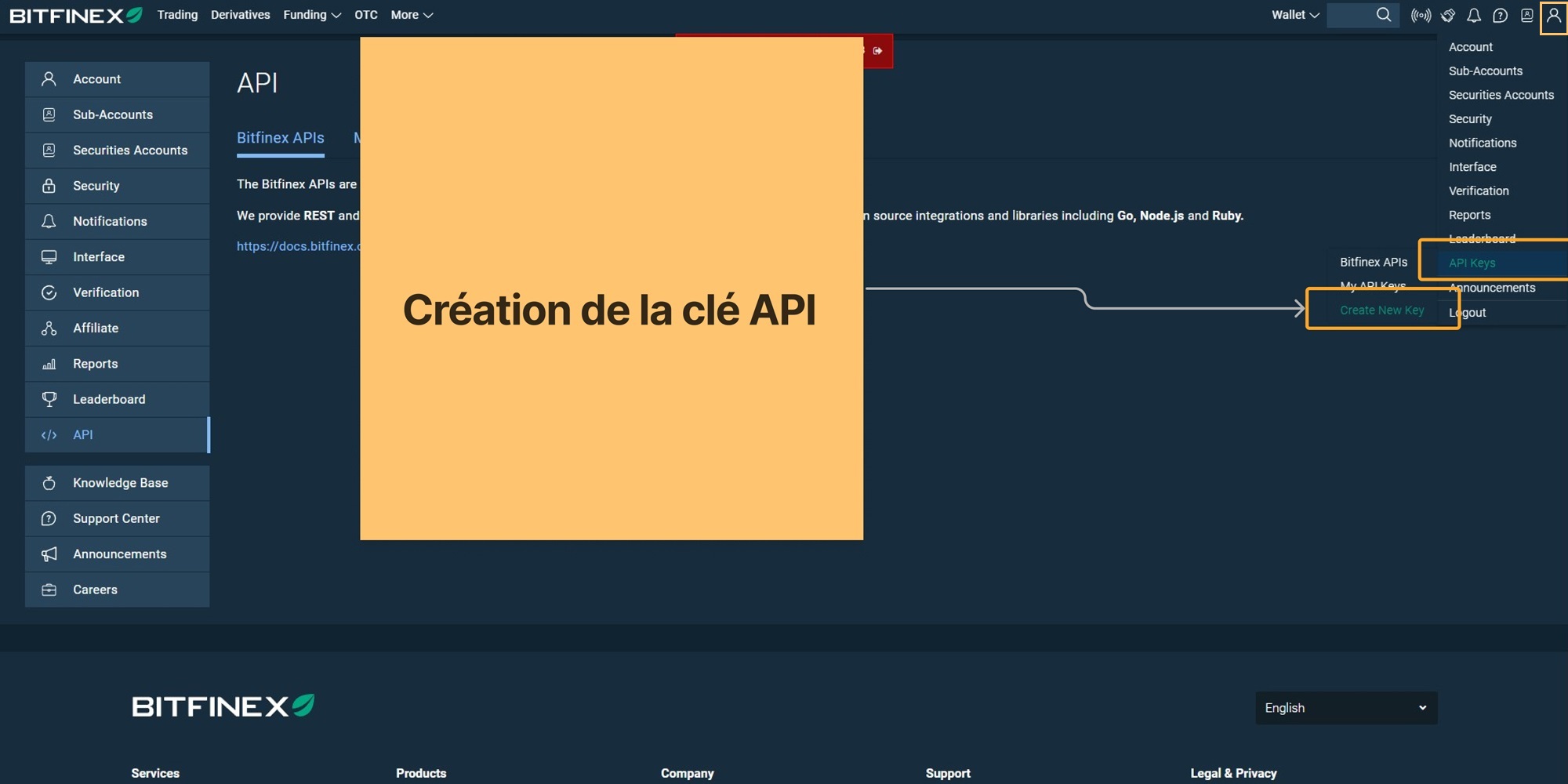Click the Affiliate network icon in left sidebar

tap(49, 328)
